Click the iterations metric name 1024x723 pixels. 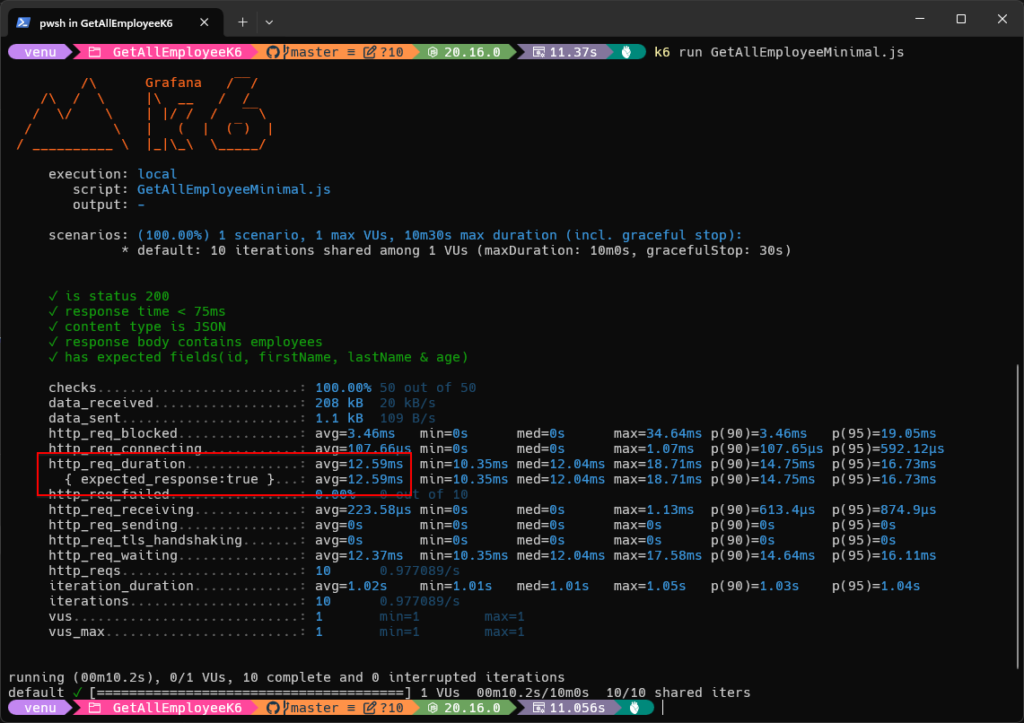click(x=88, y=602)
